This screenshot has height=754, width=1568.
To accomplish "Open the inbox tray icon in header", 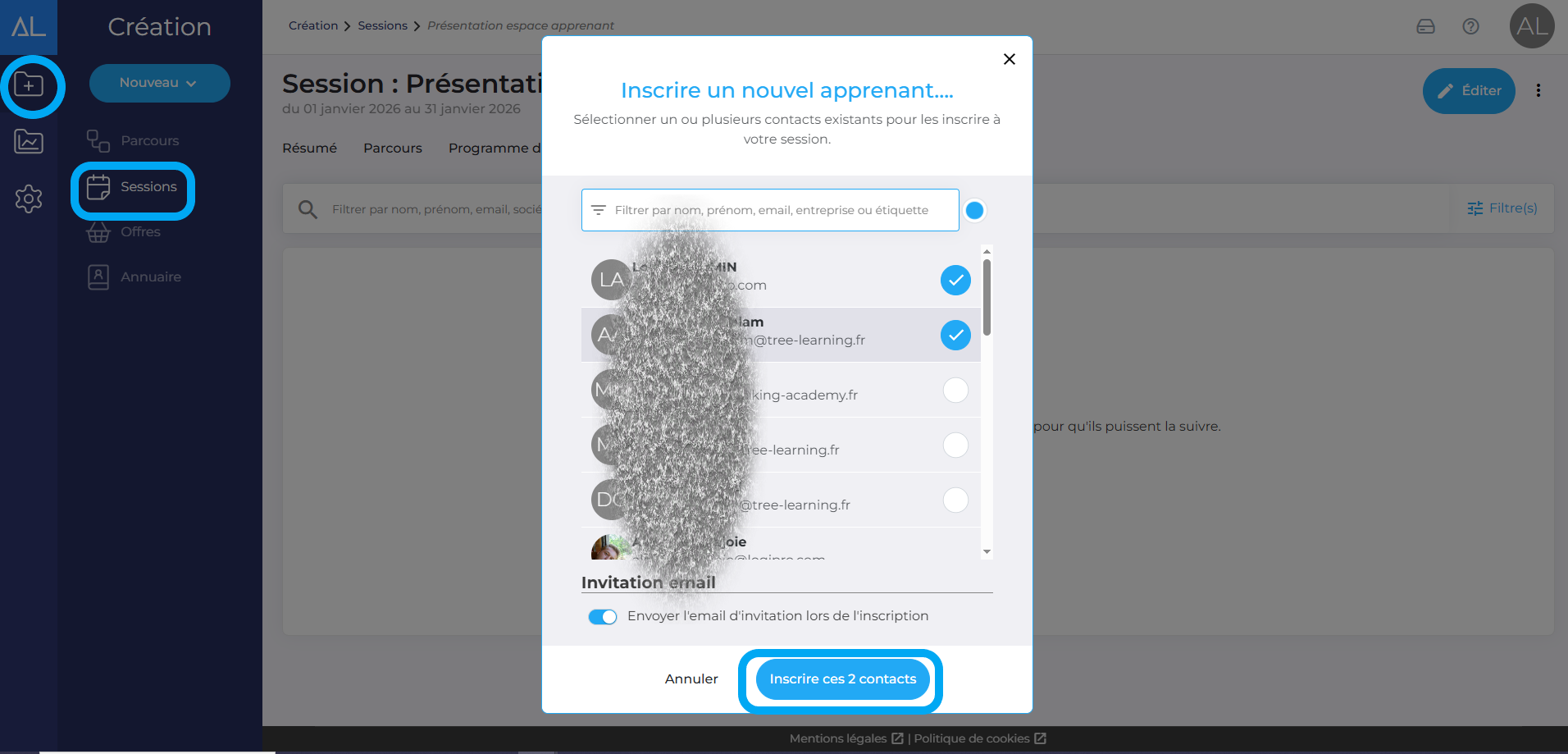I will (1426, 26).
